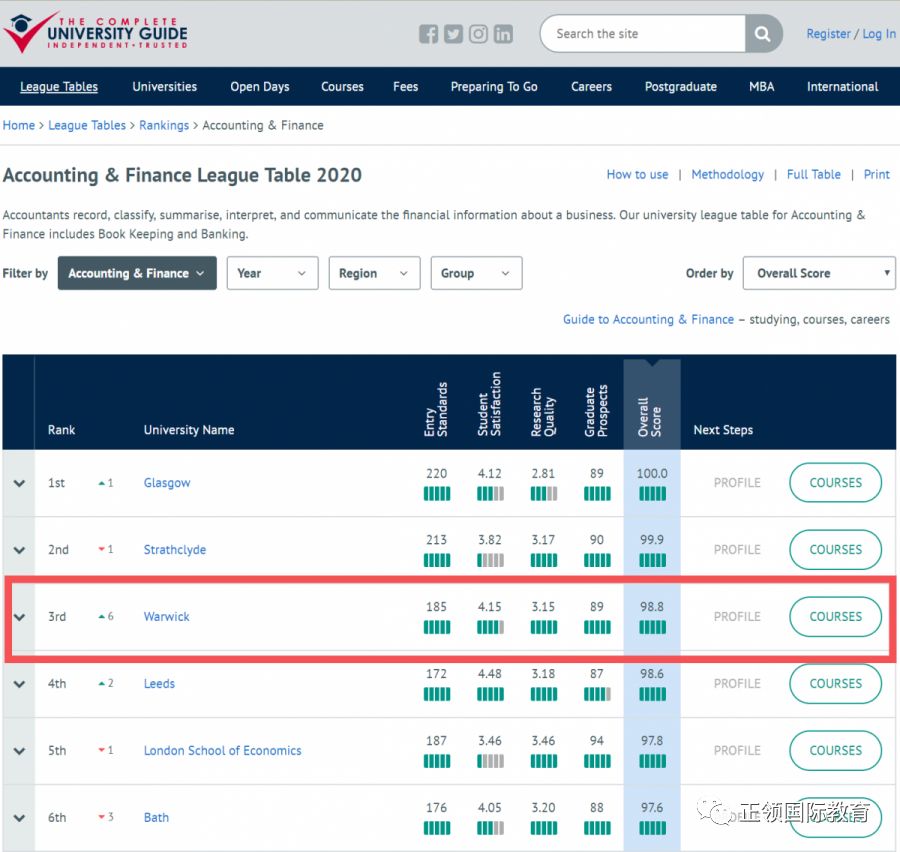Click the Courses button for Glasgow

click(836, 483)
